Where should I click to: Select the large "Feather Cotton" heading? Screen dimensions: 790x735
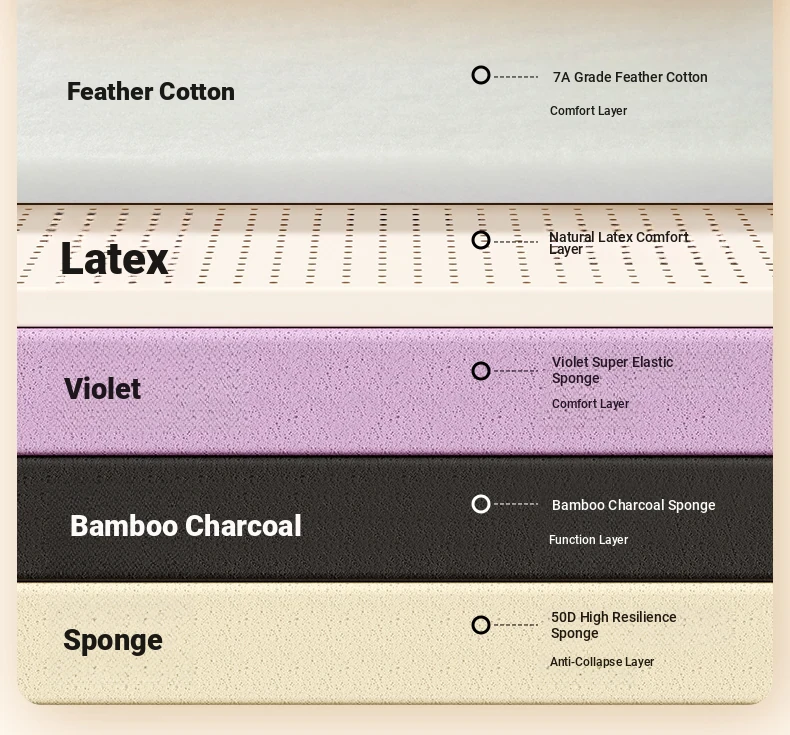pyautogui.click(x=151, y=92)
